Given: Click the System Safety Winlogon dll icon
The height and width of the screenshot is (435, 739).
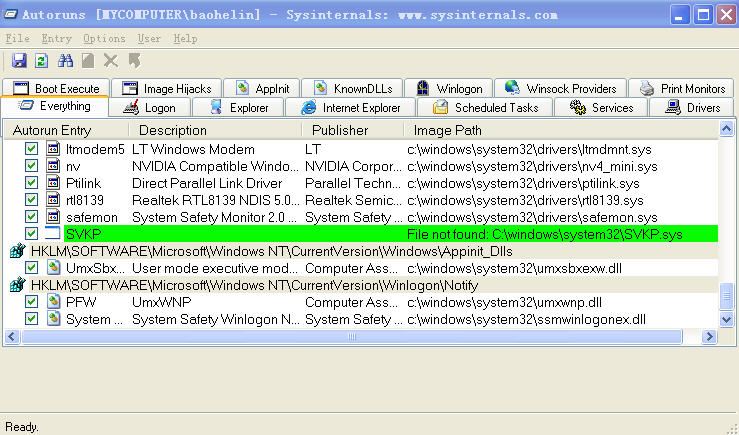Looking at the screenshot, I should (53, 319).
